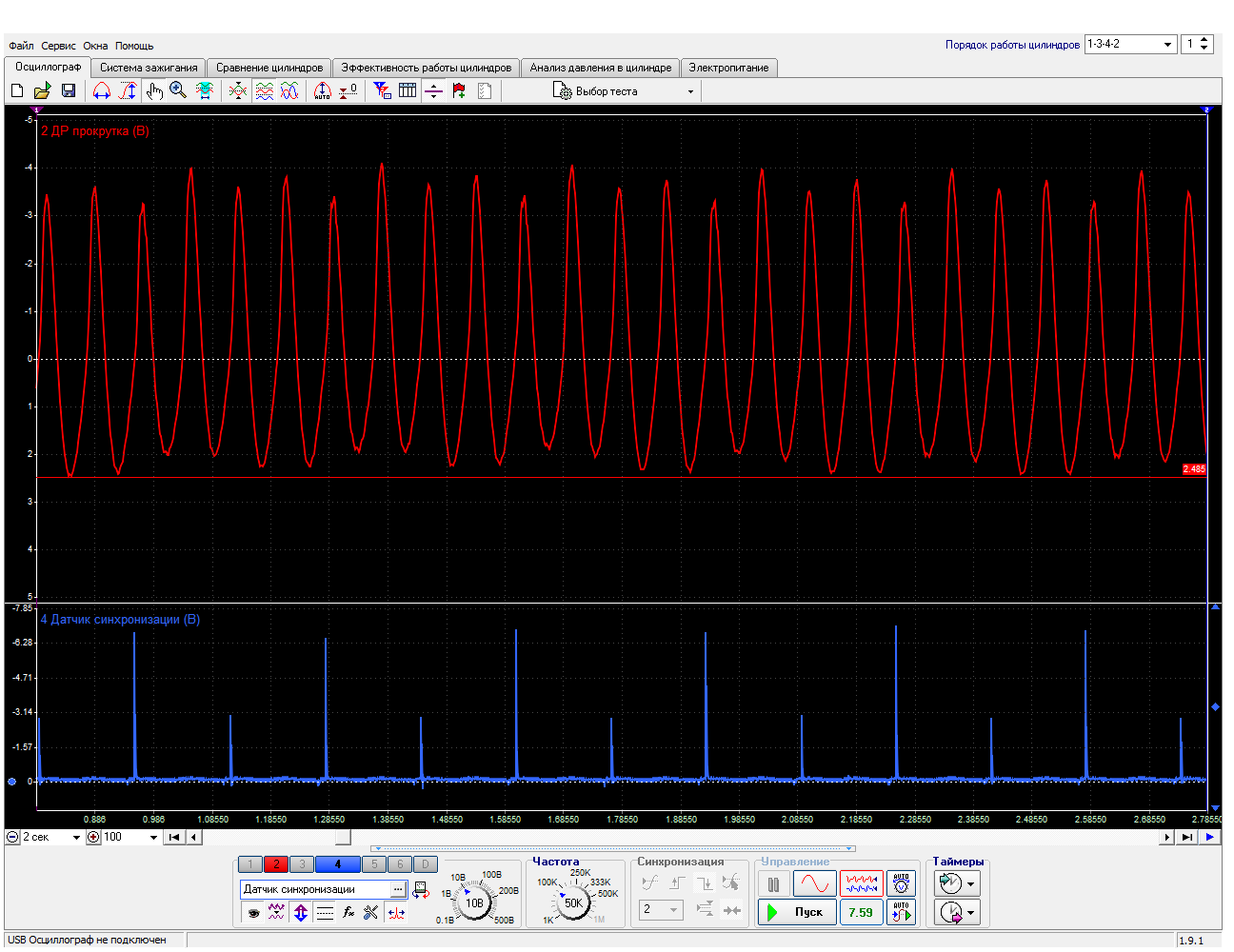Toggle the dashed grid lines button
This screenshot has width=1234, height=952.
(325, 912)
